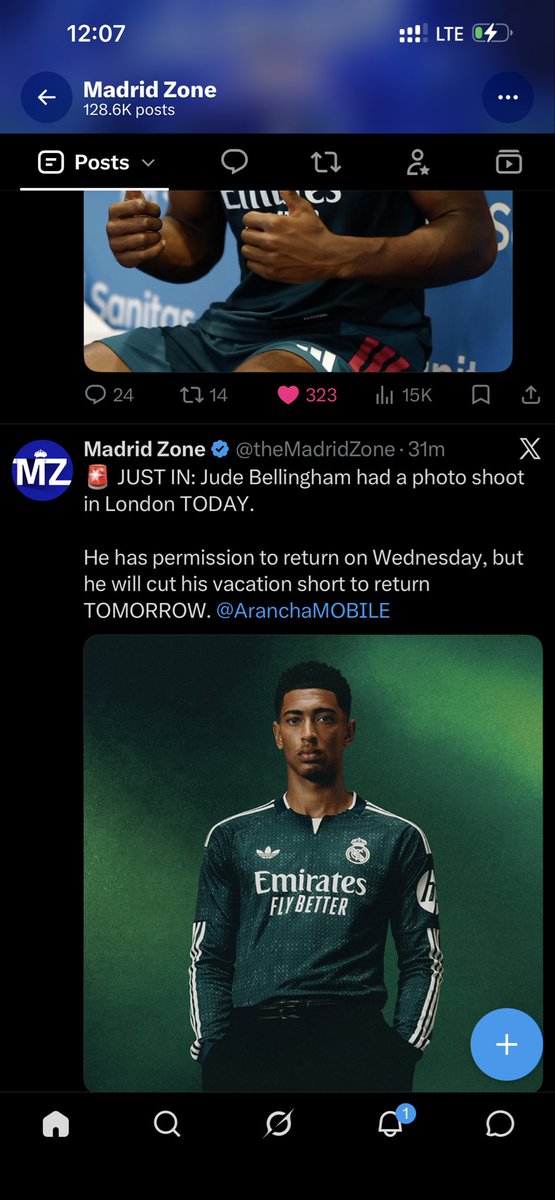Open notifications with the bell icon

(391, 1123)
